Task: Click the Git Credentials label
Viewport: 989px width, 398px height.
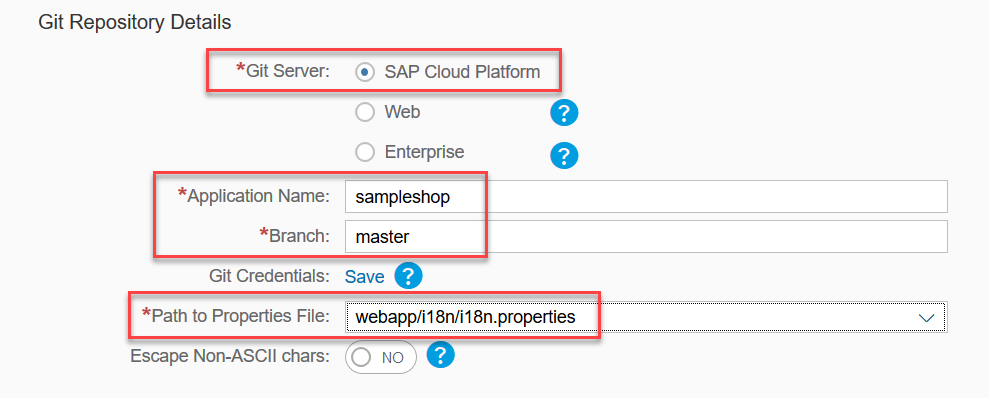Action: (x=270, y=276)
